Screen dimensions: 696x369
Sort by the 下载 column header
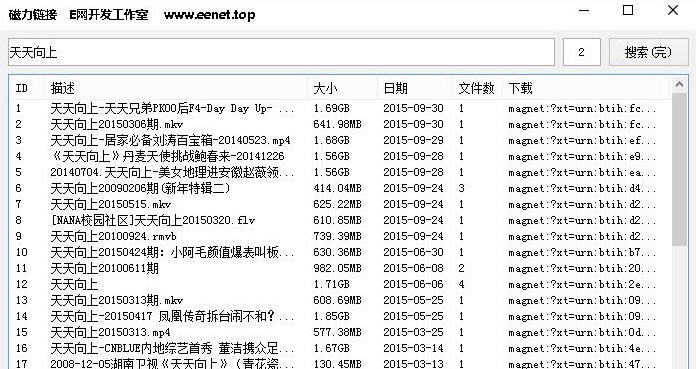point(586,88)
